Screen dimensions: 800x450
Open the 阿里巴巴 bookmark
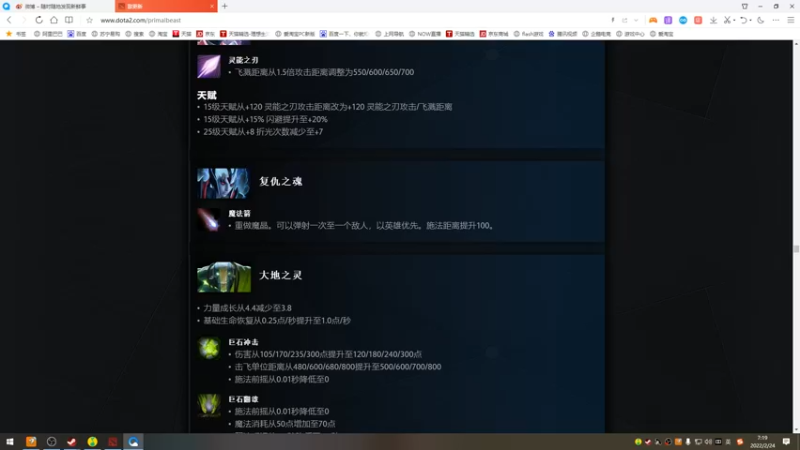(48, 34)
